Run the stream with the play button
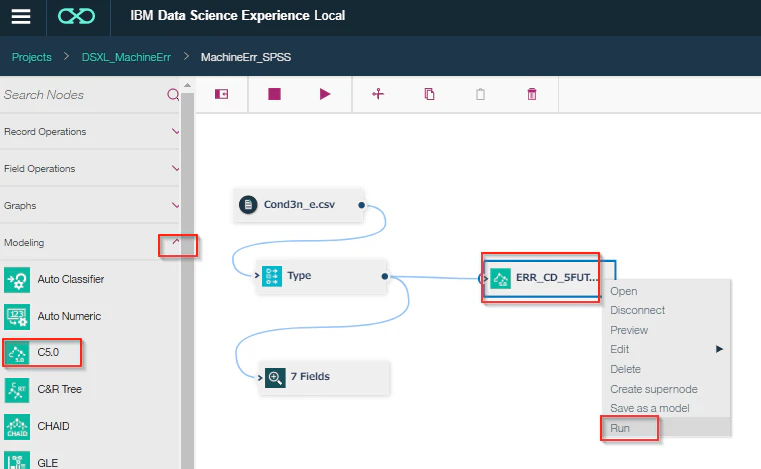The image size is (761, 469). [325, 94]
